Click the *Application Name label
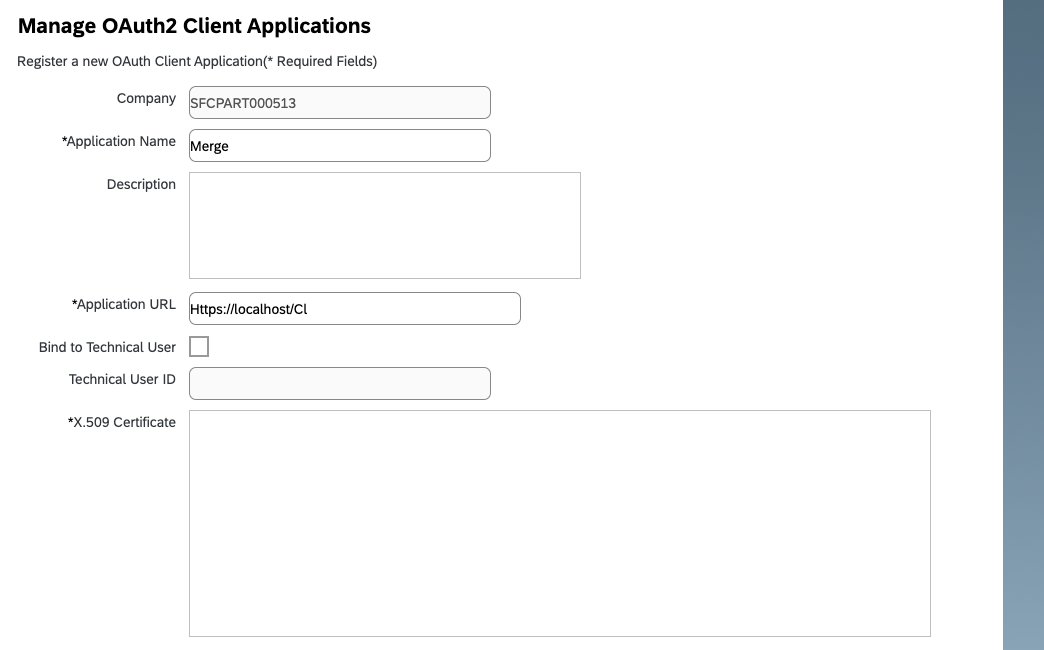 click(x=119, y=142)
